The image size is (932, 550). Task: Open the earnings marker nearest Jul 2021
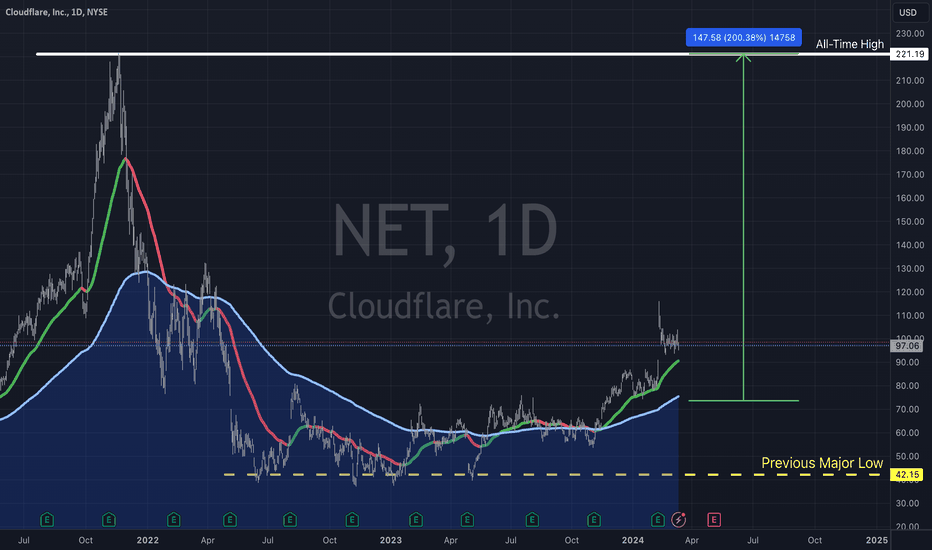(47, 520)
